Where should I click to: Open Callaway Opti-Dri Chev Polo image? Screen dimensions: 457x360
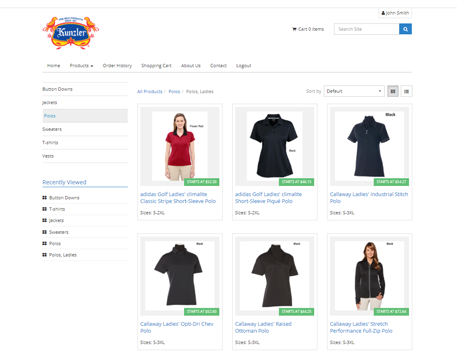pos(180,276)
